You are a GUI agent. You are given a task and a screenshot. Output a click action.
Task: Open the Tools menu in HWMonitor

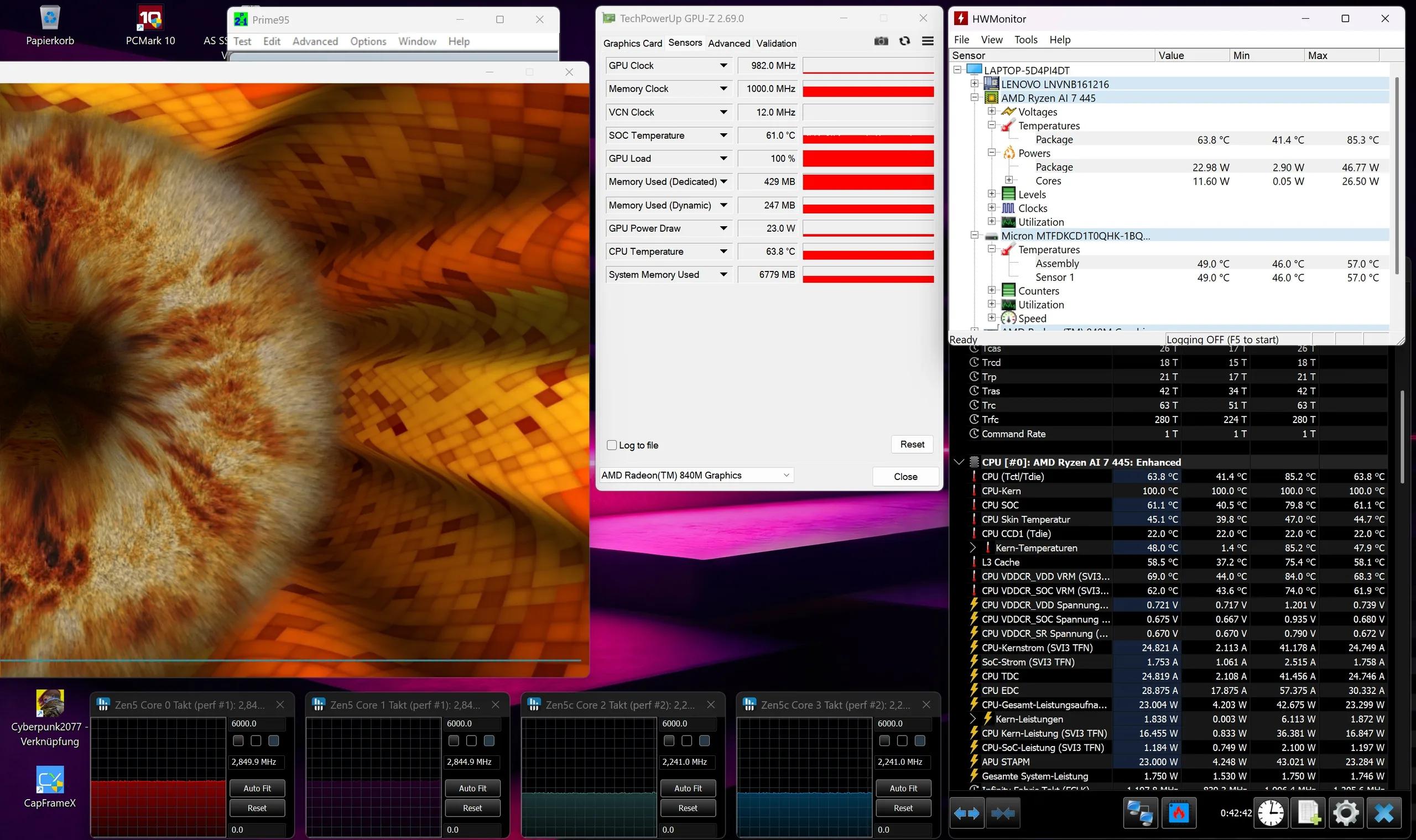tap(1025, 40)
